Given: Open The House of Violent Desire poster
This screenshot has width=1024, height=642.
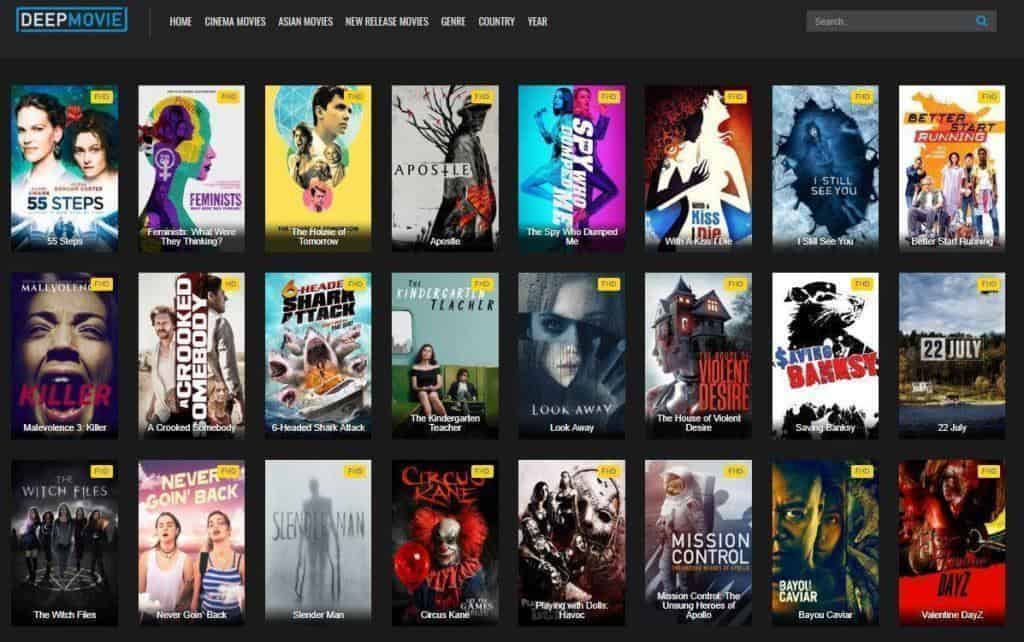Looking at the screenshot, I should click(698, 355).
